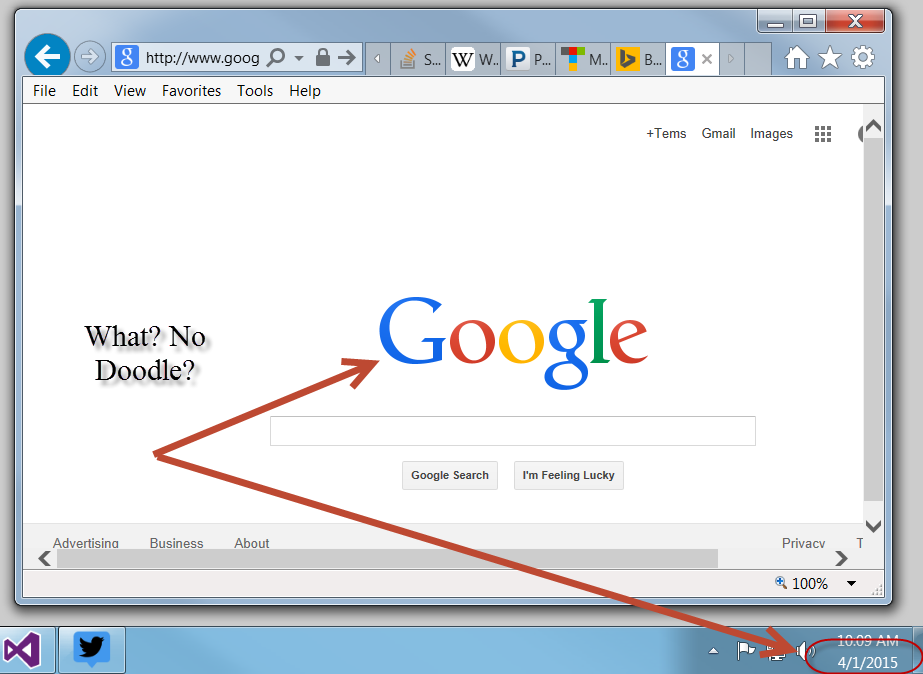Open the Favorites menu
Image resolution: width=923 pixels, height=674 pixels.
click(x=191, y=91)
